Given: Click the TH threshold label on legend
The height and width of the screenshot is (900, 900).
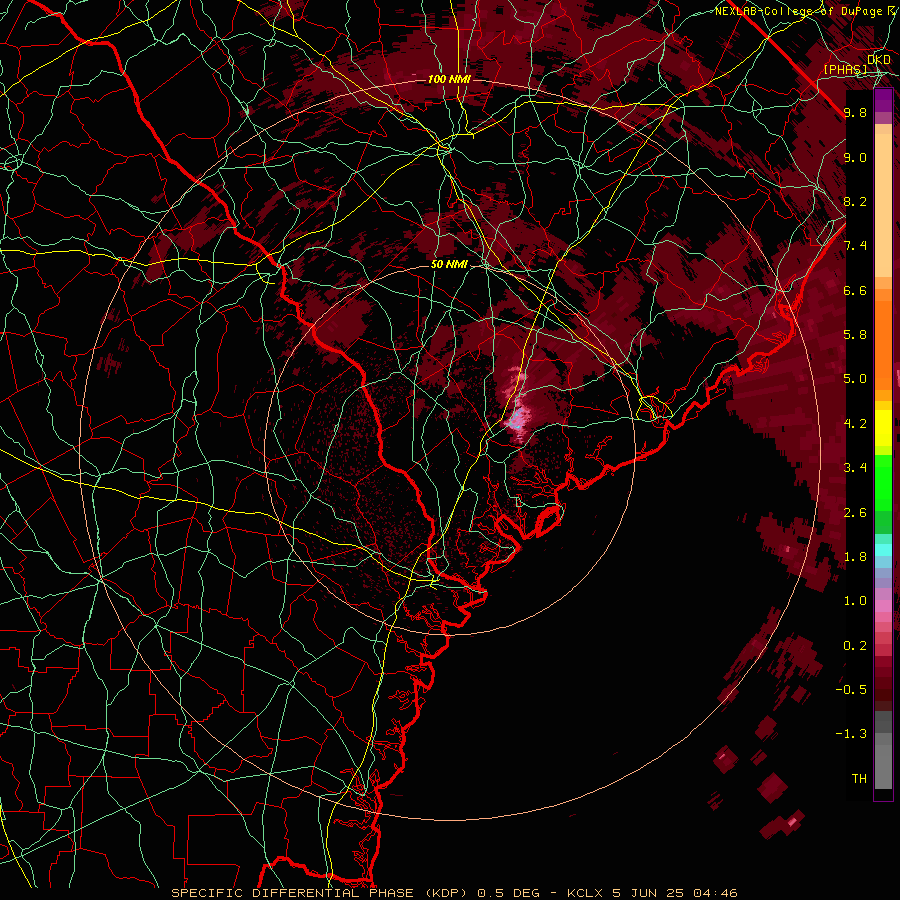Looking at the screenshot, I should [x=859, y=779].
